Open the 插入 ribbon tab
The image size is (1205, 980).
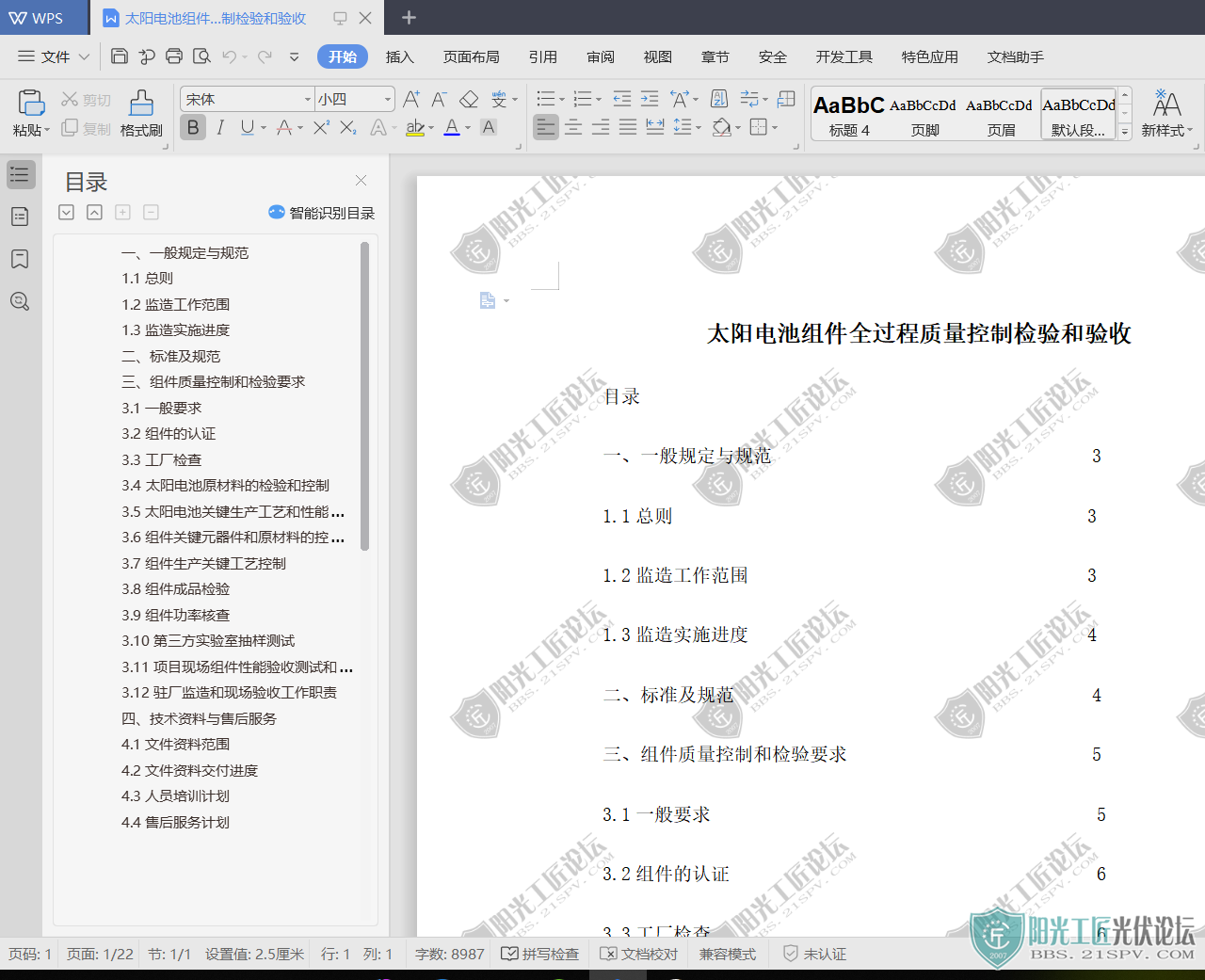[x=399, y=56]
